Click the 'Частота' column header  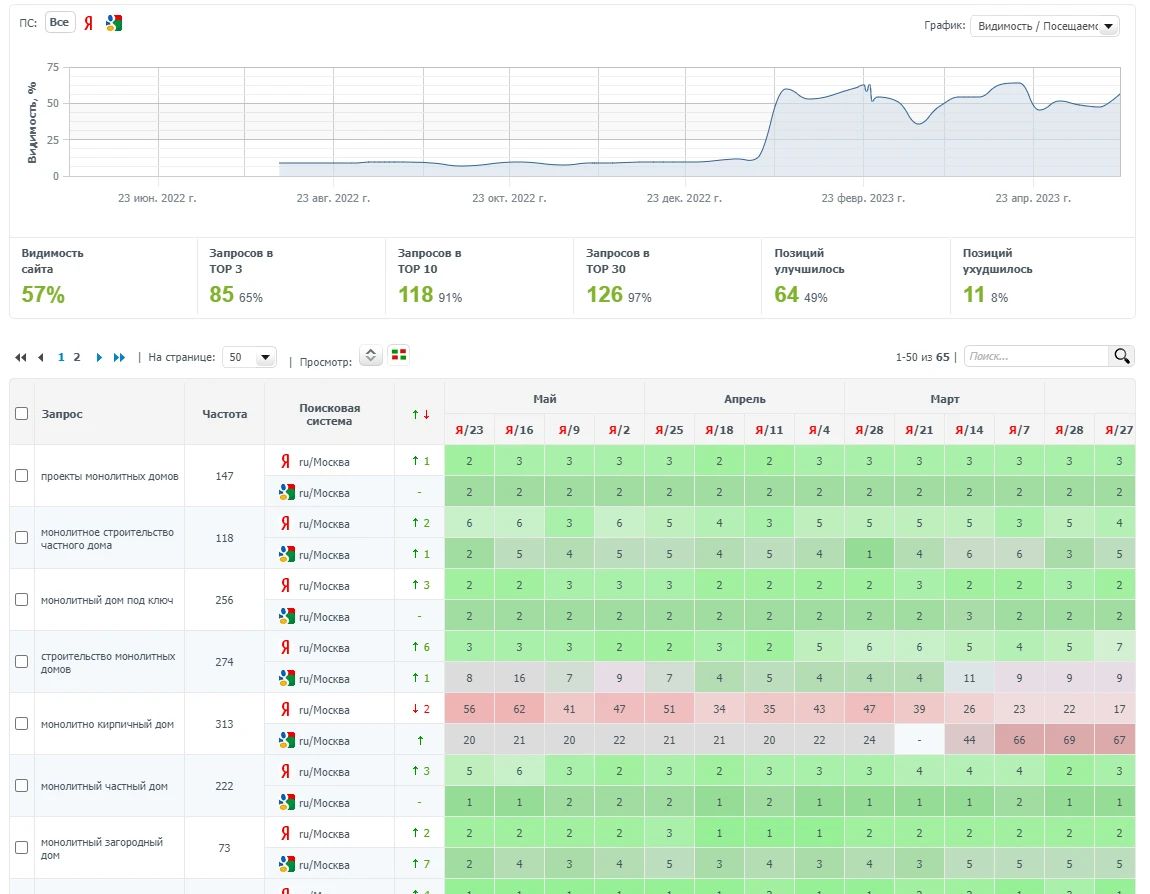pos(224,414)
